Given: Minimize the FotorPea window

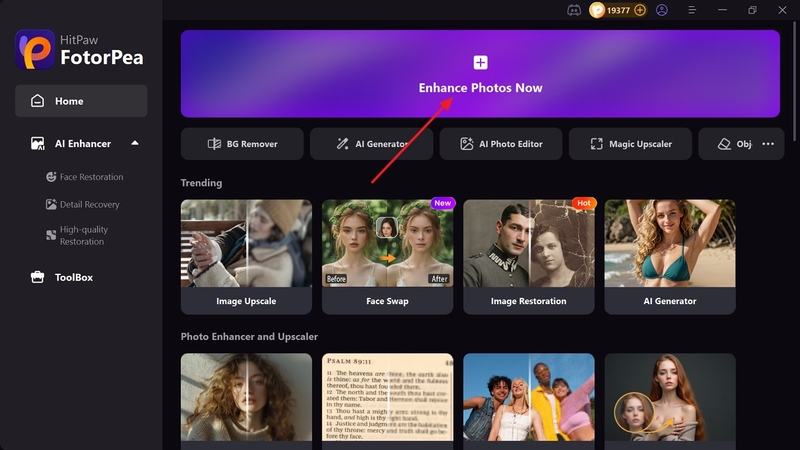Looking at the screenshot, I should 722,10.
